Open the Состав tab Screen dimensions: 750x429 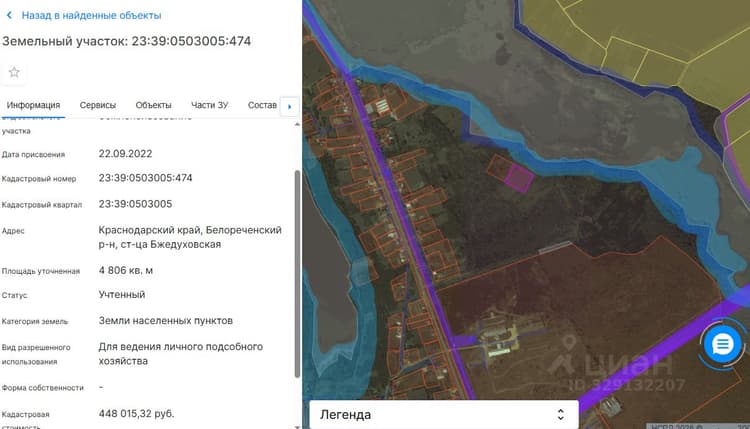(262, 105)
